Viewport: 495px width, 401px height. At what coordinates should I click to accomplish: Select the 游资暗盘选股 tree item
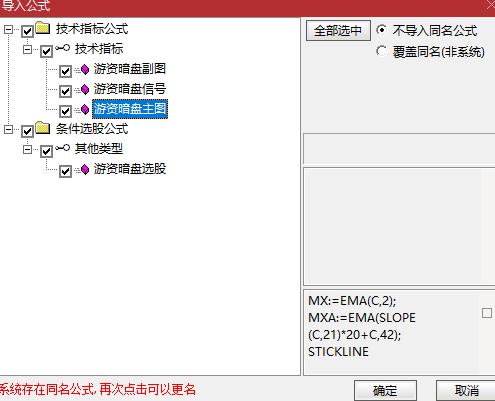[x=130, y=169]
